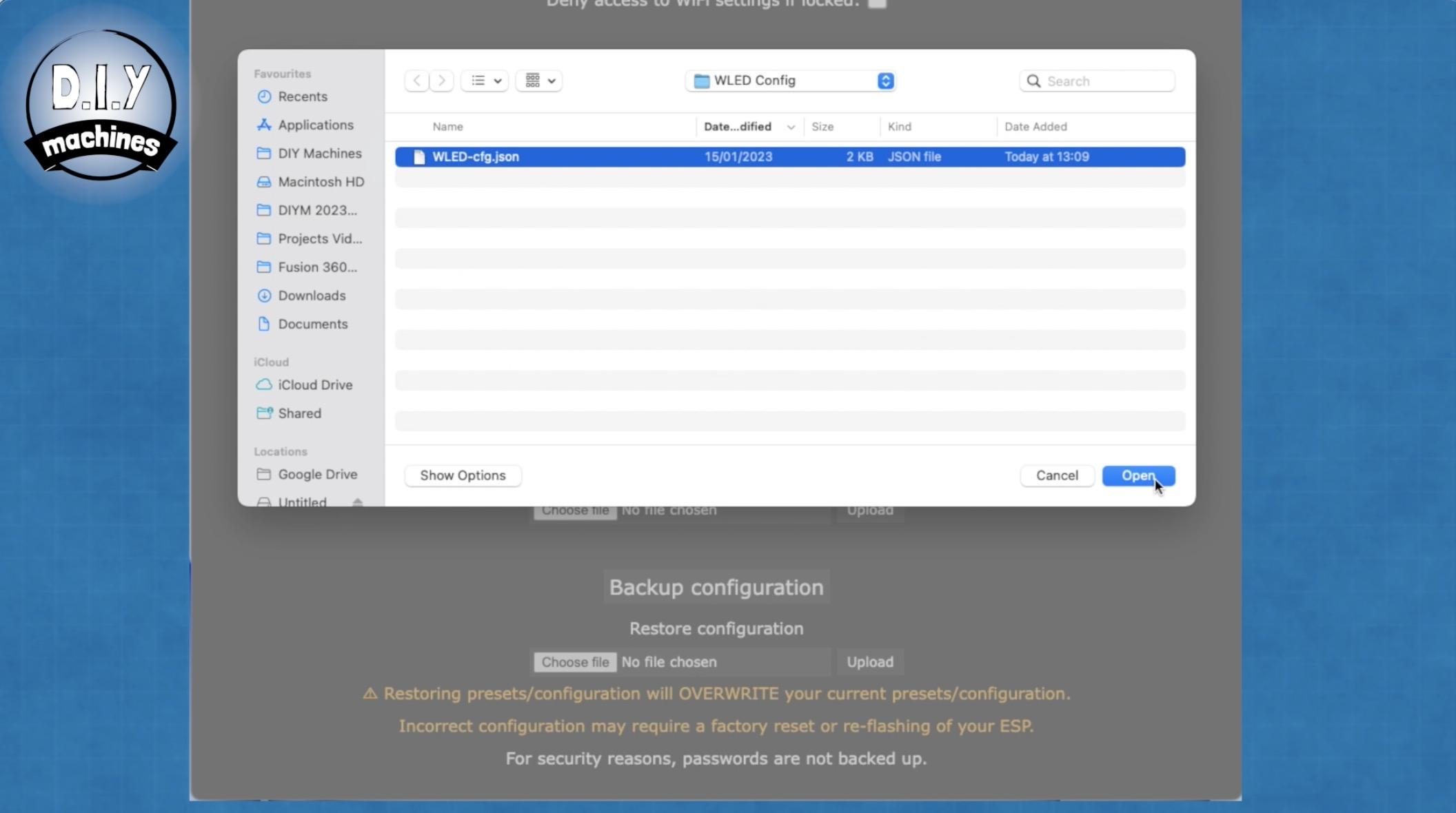Click the WLED Config folder icon
1456x813 pixels.
pyautogui.click(x=700, y=80)
